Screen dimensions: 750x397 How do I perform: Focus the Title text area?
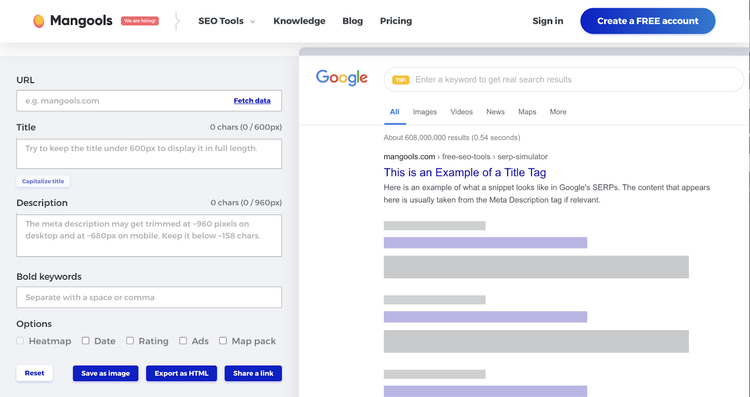(x=149, y=154)
